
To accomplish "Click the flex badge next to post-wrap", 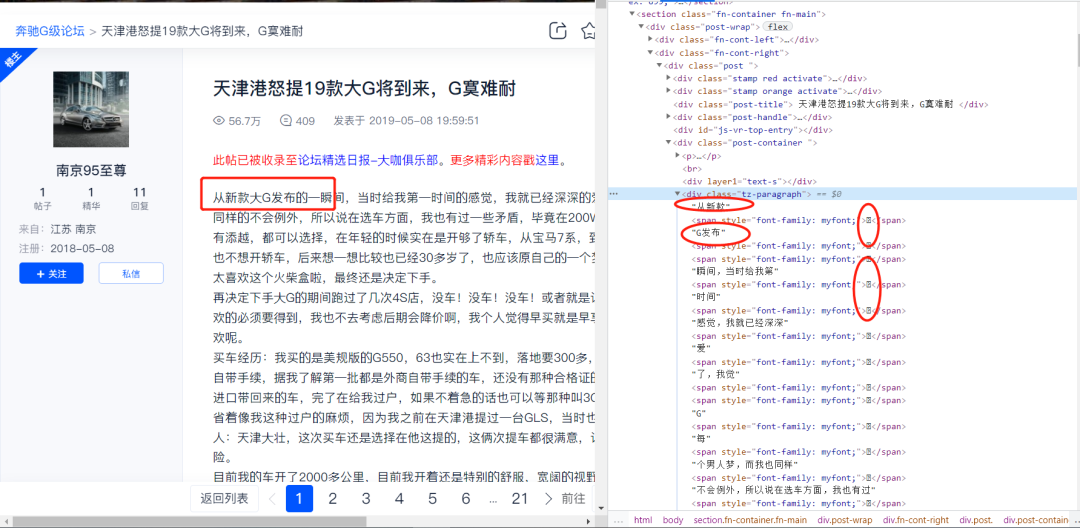I will (x=776, y=27).
